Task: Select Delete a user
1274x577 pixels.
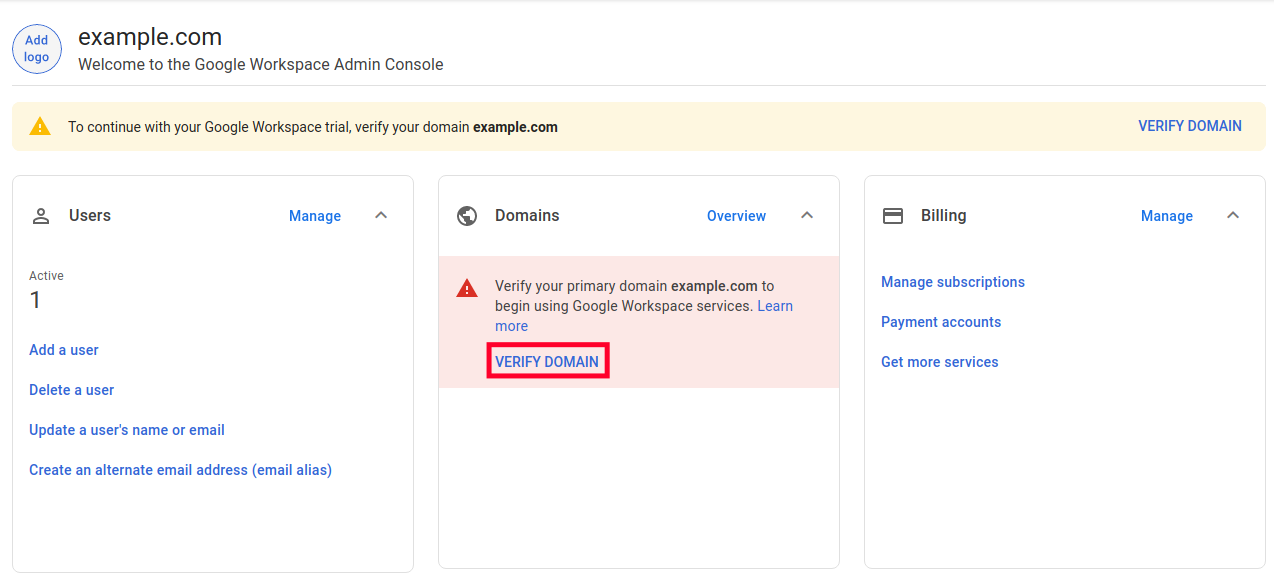Action: coord(72,390)
